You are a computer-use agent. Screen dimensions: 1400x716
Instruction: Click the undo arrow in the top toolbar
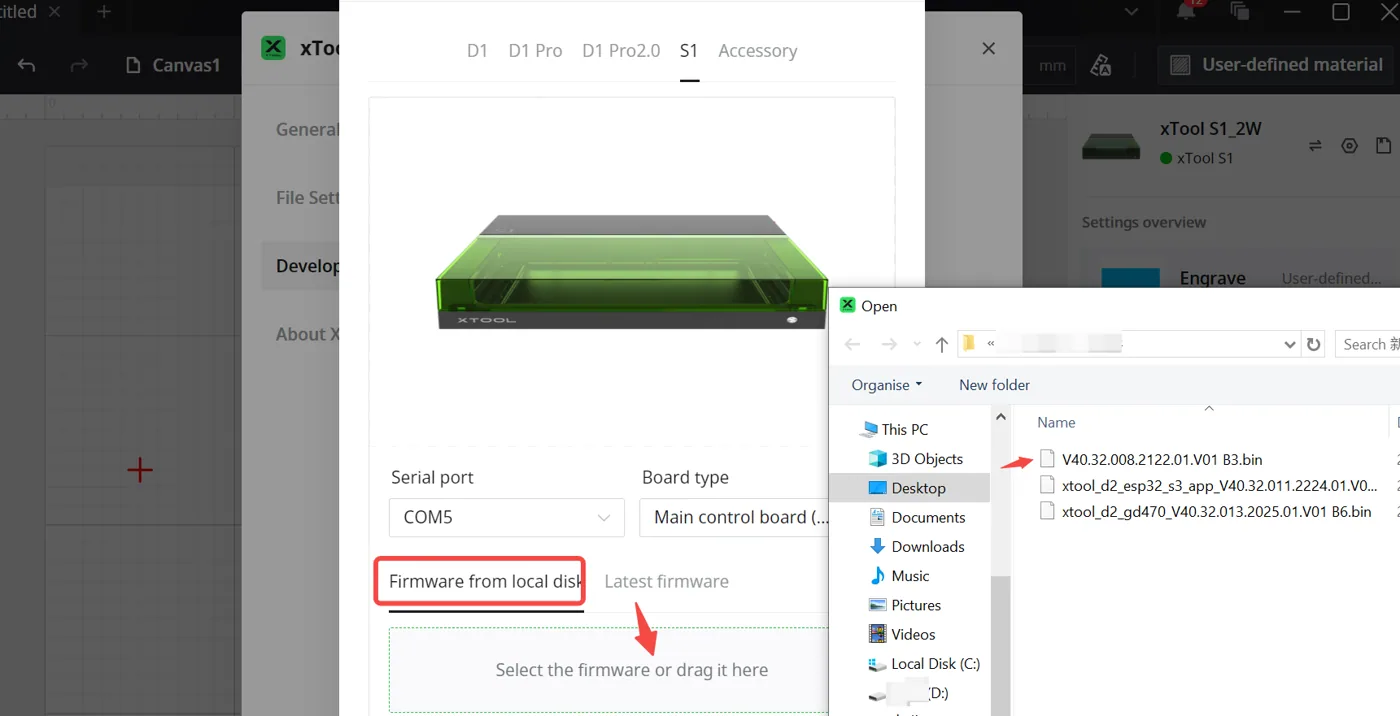coord(27,65)
